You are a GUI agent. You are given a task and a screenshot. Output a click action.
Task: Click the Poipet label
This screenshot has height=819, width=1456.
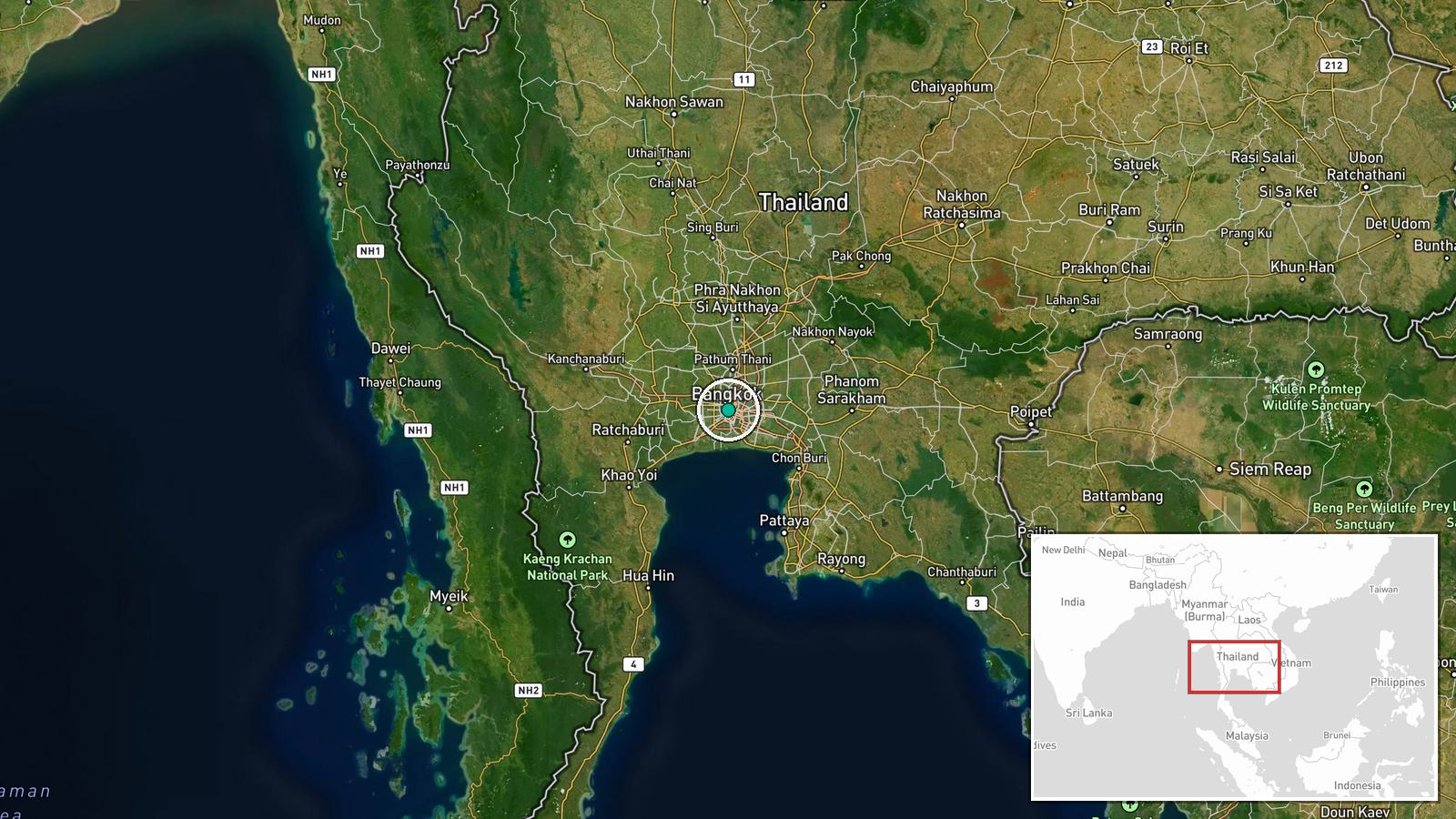tap(1031, 411)
